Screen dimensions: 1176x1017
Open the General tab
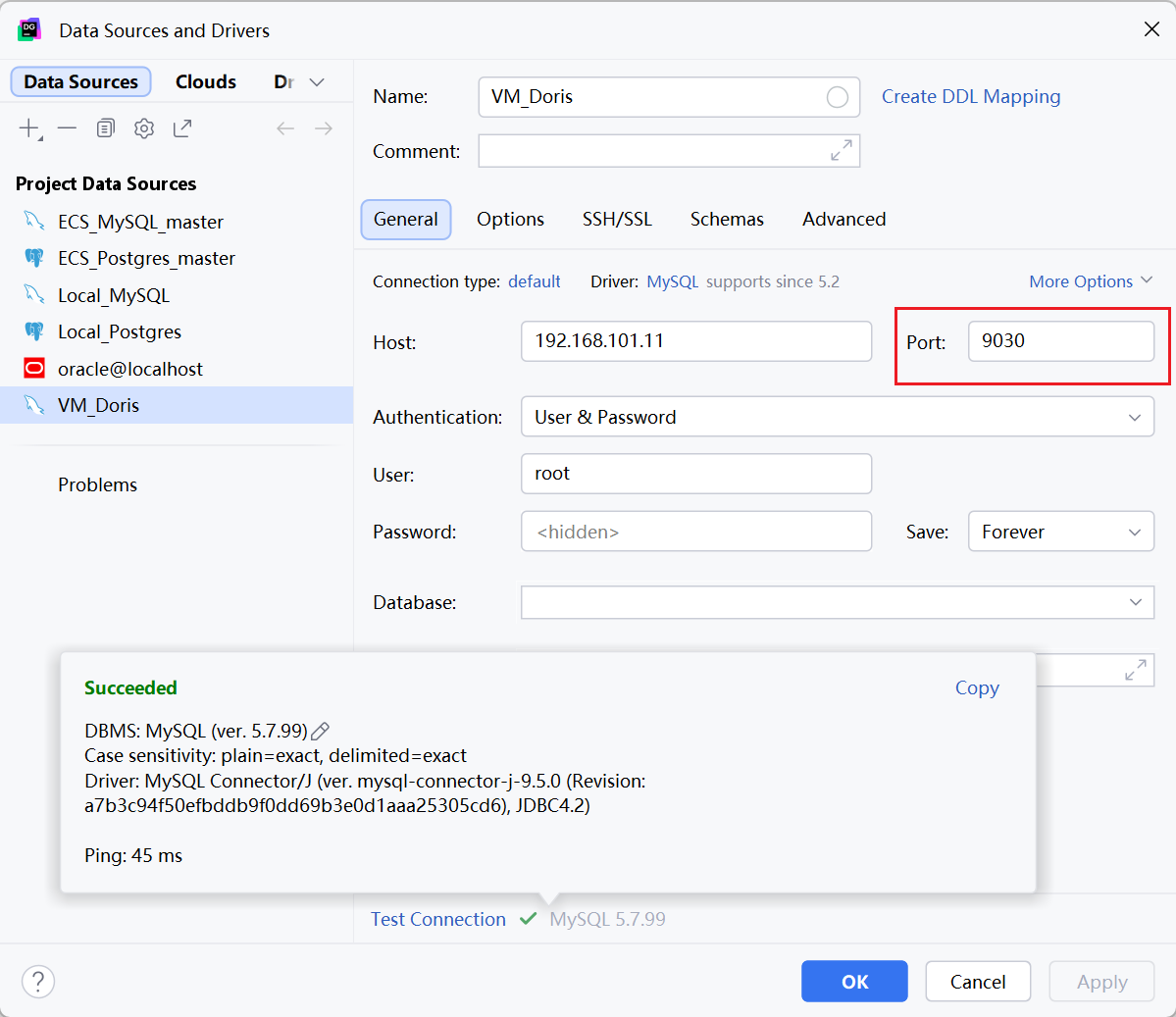pos(406,219)
